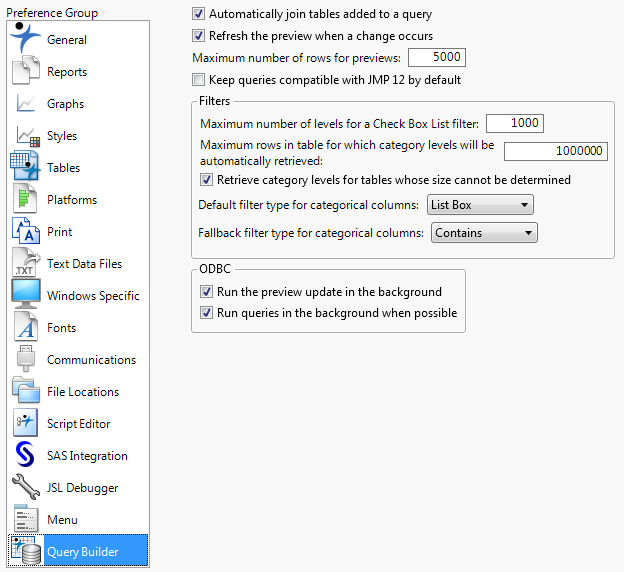Select the Text Data Files label
The width and height of the screenshot is (624, 572).
(x=84, y=264)
